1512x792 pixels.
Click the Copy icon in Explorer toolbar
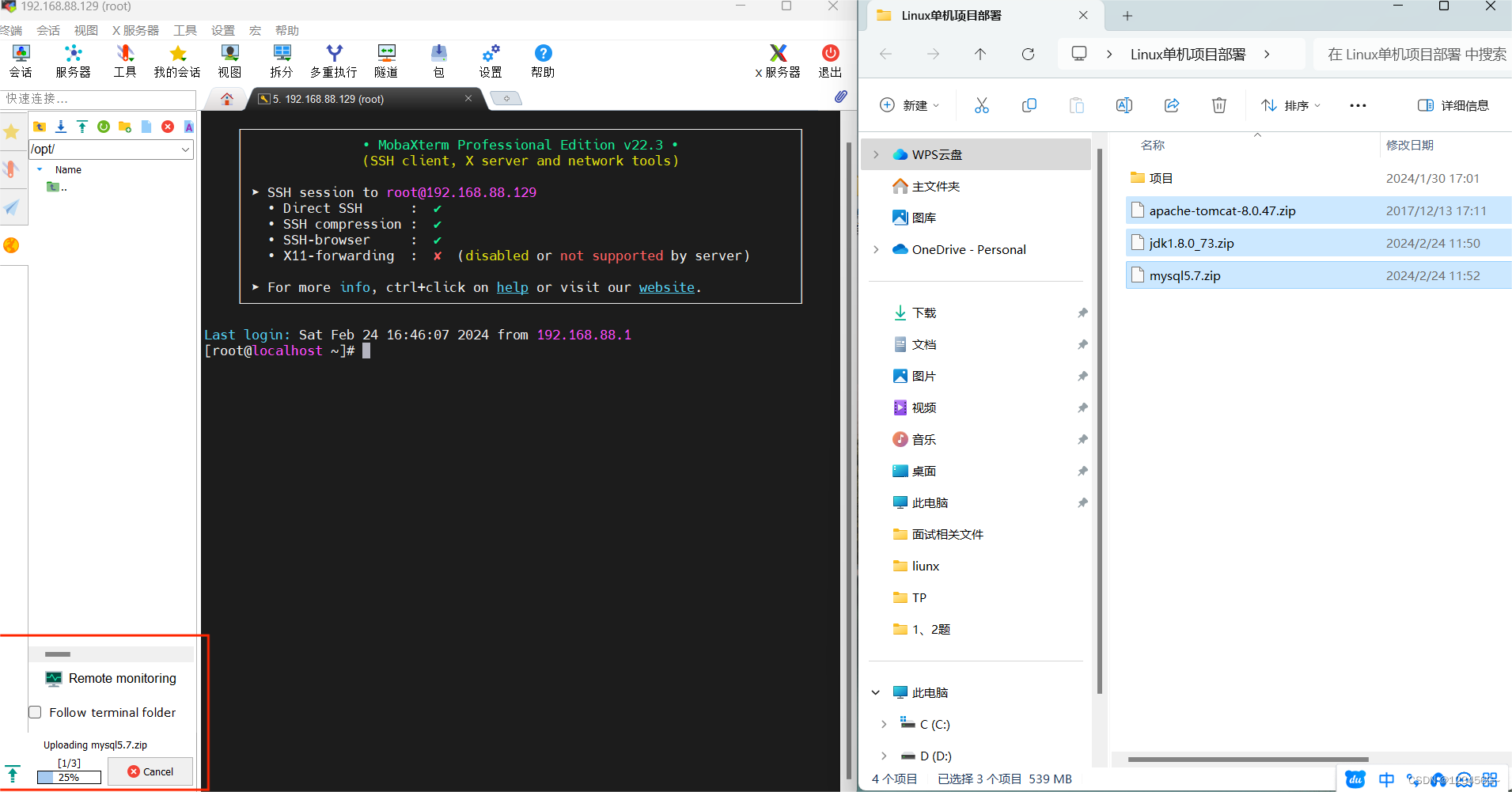1029,105
